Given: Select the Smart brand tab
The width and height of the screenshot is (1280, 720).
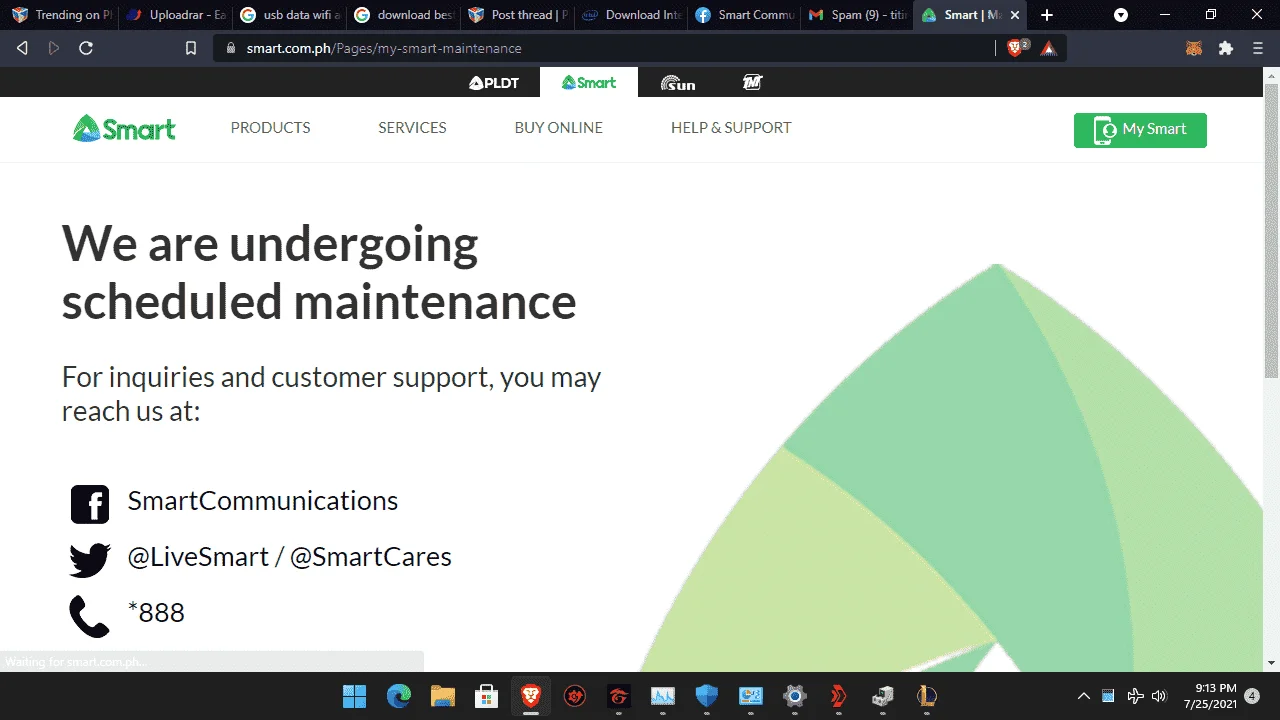Looking at the screenshot, I should click(x=589, y=82).
